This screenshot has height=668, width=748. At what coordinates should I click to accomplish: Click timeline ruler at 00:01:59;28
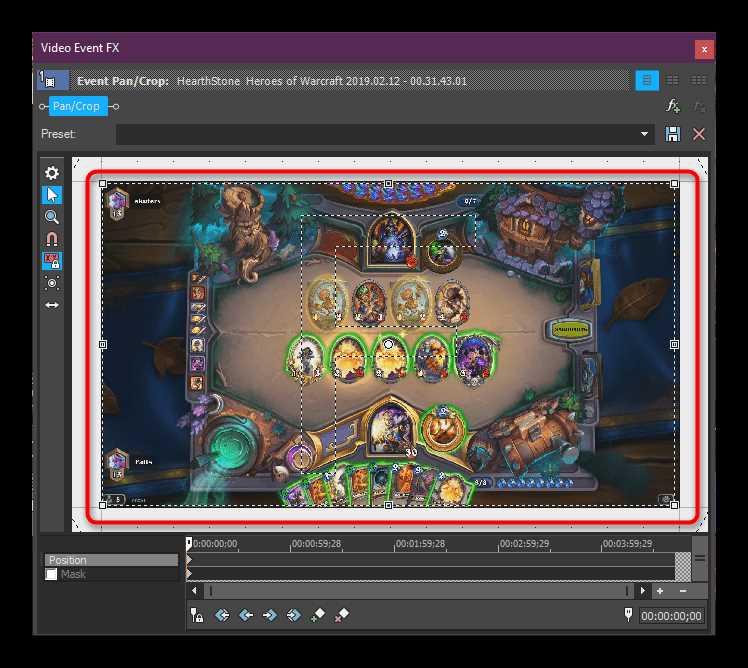point(420,543)
